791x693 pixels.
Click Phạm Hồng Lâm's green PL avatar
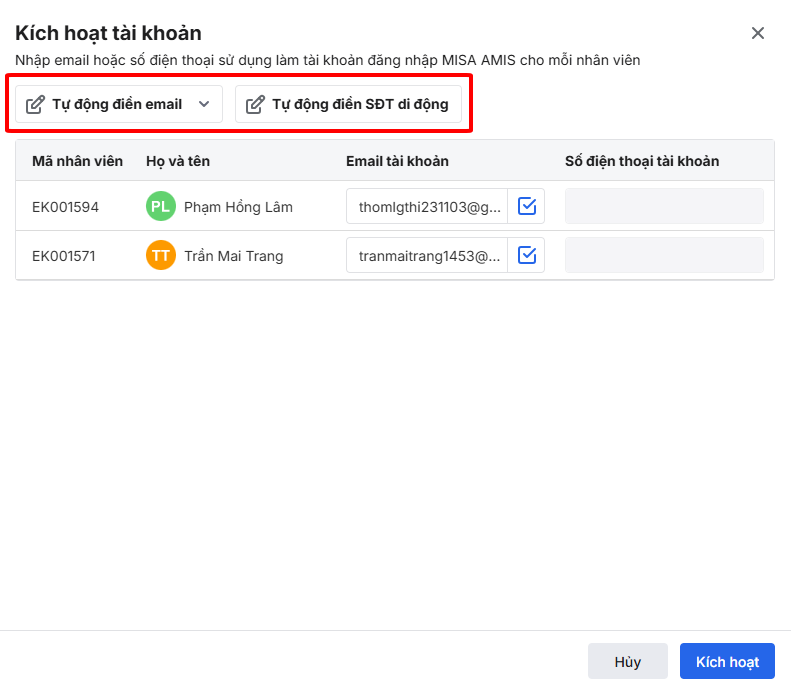tap(160, 207)
